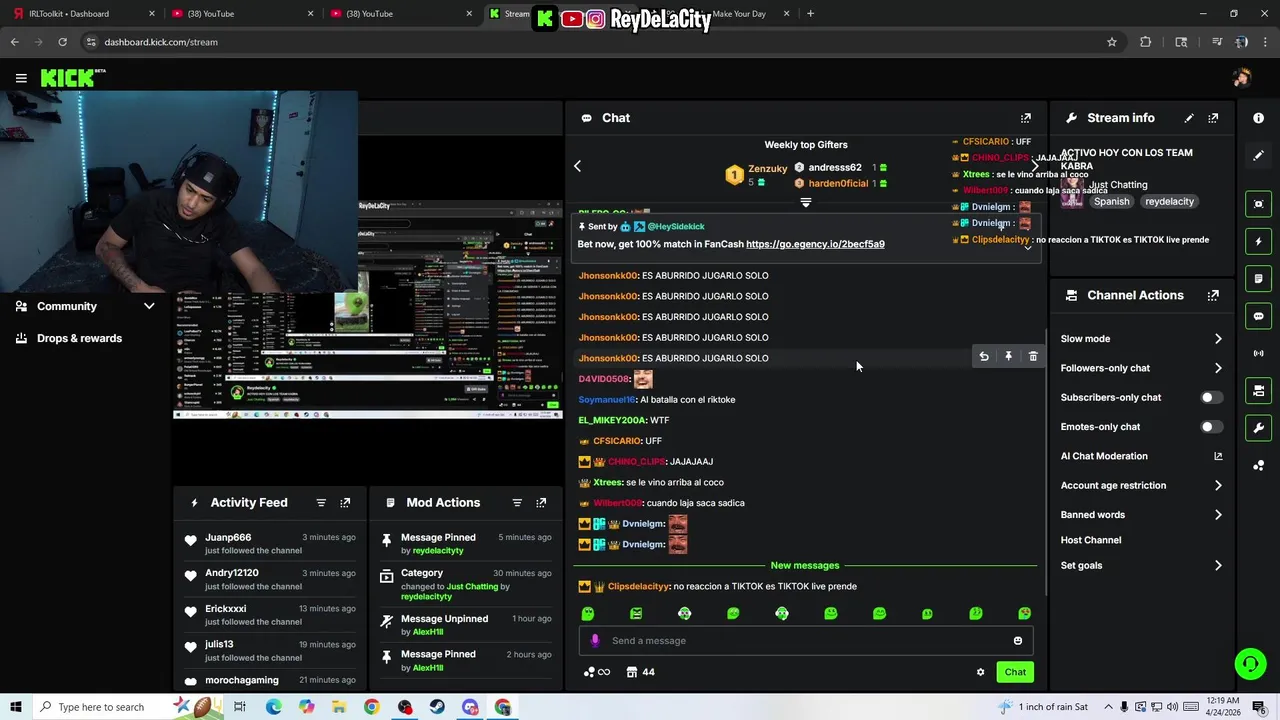The image size is (1280, 720).
Task: Switch to IRLToolkit Dashboard browser tab
Action: [82, 14]
